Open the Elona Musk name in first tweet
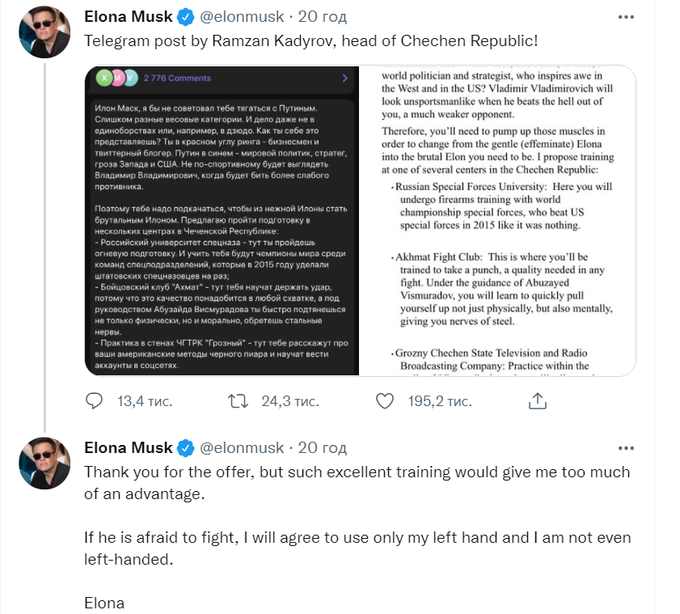Screen dimensions: 680x614 (x=128, y=19)
